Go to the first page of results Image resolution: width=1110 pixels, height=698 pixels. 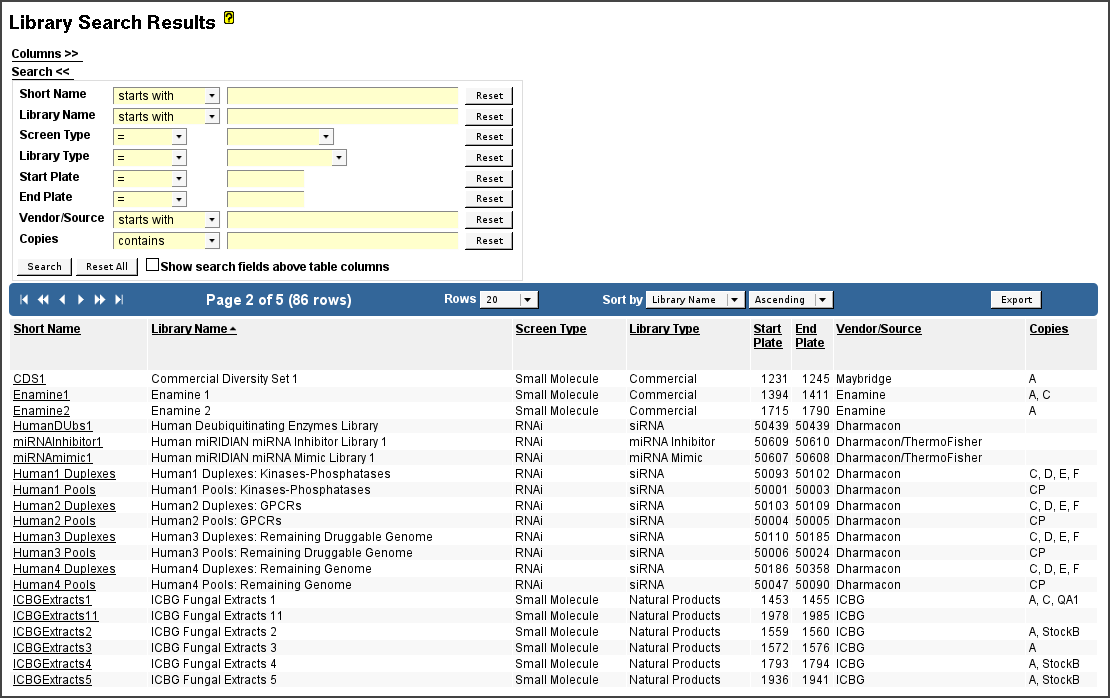coord(24,299)
